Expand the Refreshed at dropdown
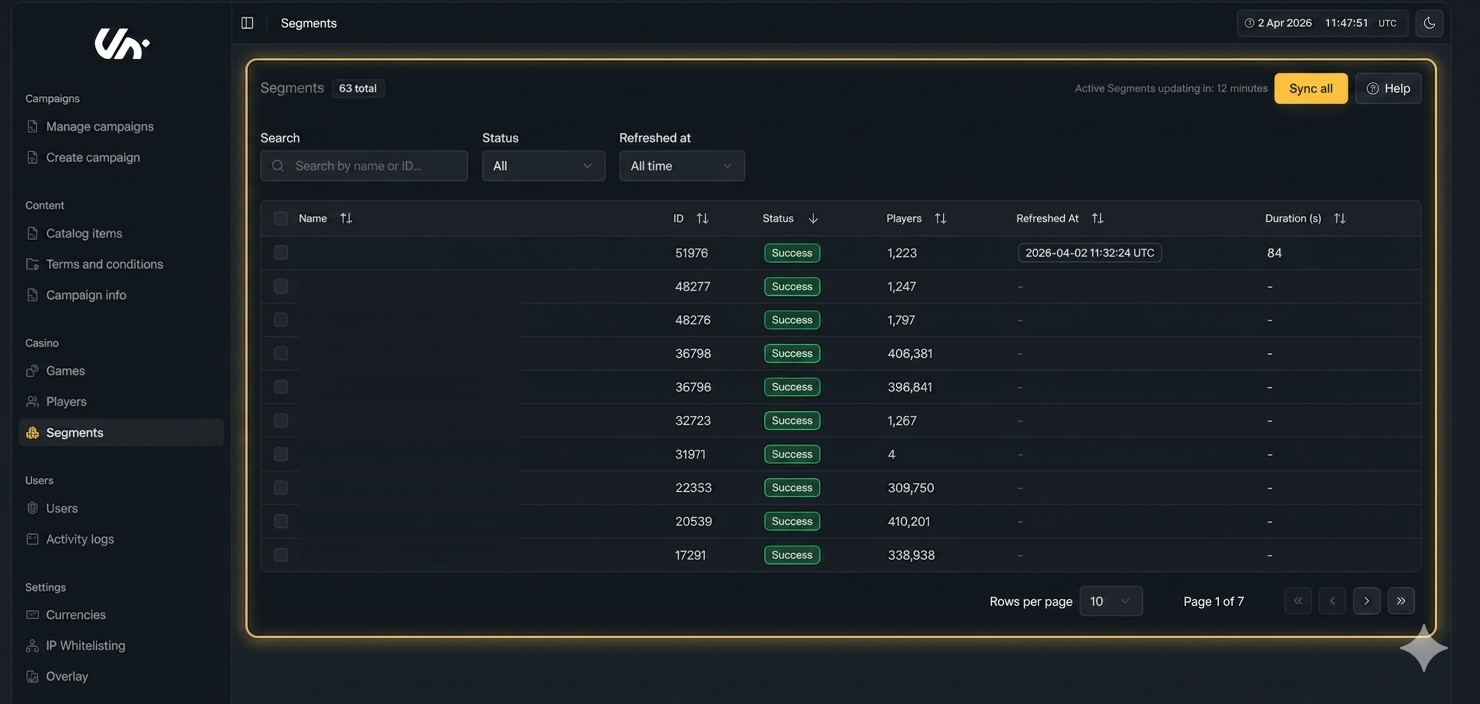Viewport: 1480px width, 704px height. [681, 166]
